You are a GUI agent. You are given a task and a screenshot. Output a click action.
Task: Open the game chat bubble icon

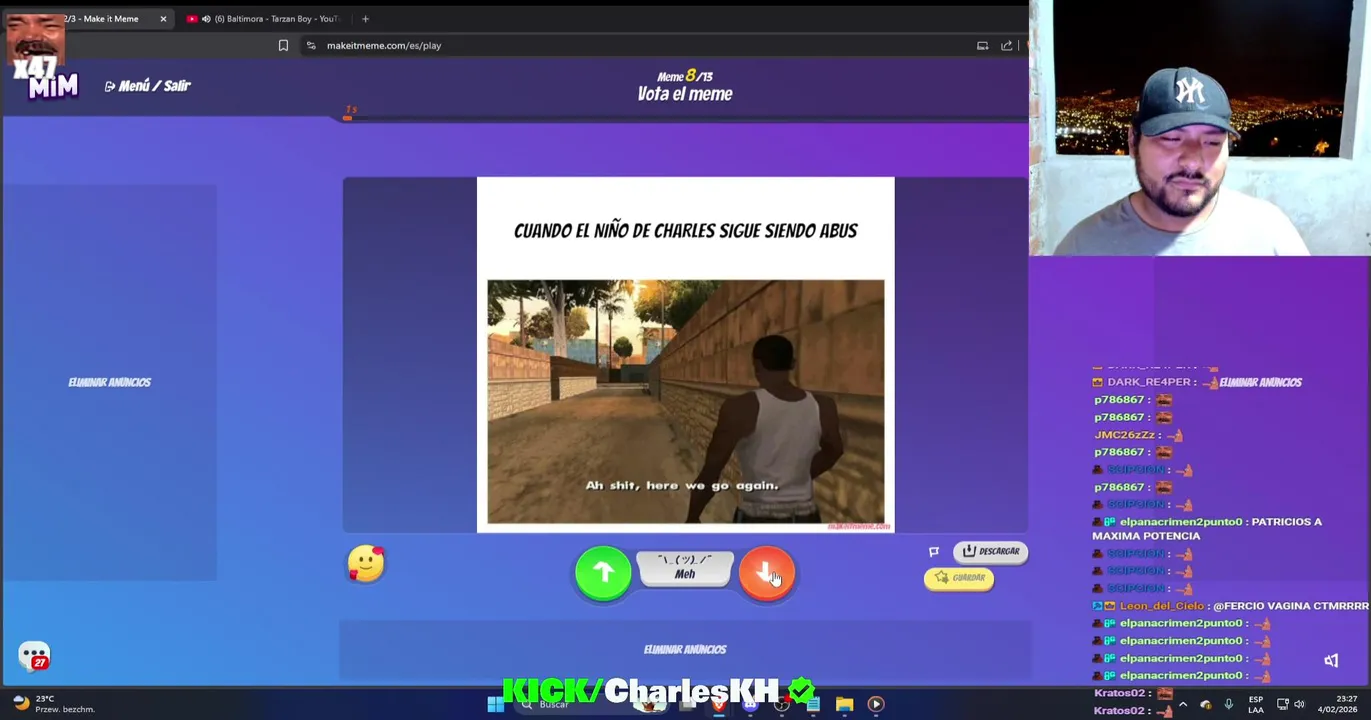click(34, 656)
